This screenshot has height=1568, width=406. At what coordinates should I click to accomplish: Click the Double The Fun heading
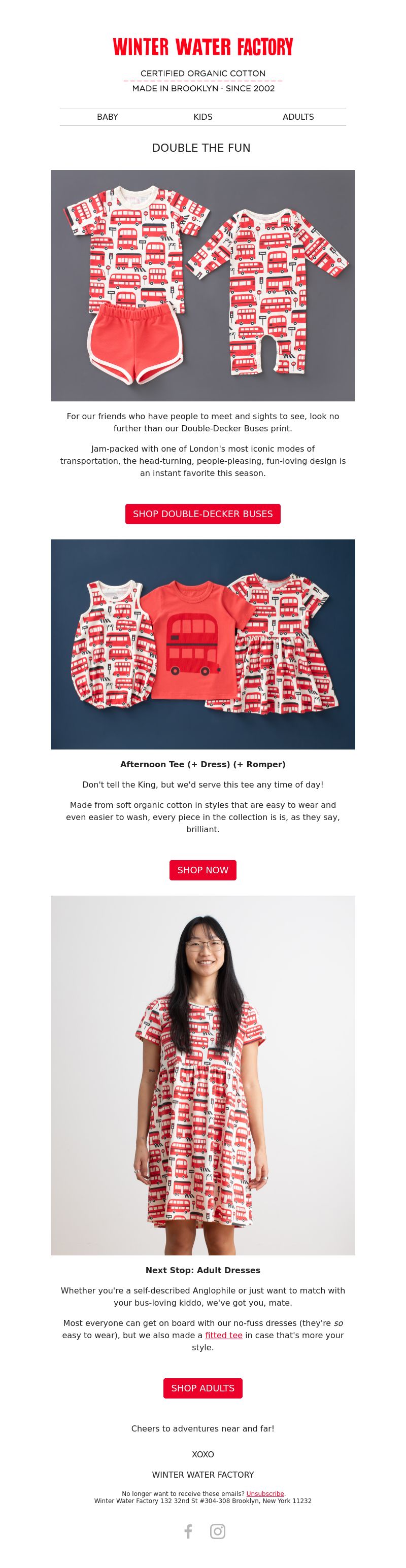tap(201, 148)
